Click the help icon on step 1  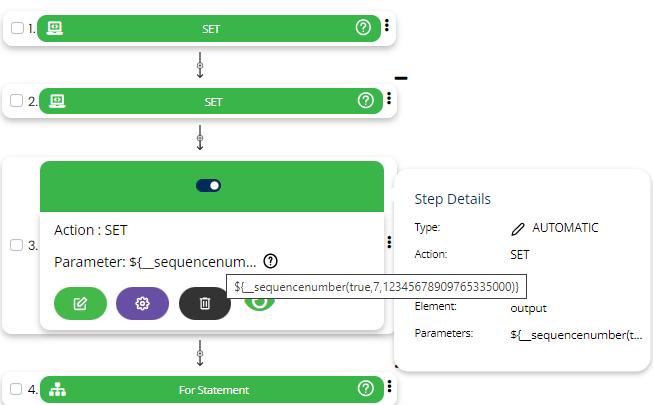[x=364, y=28]
